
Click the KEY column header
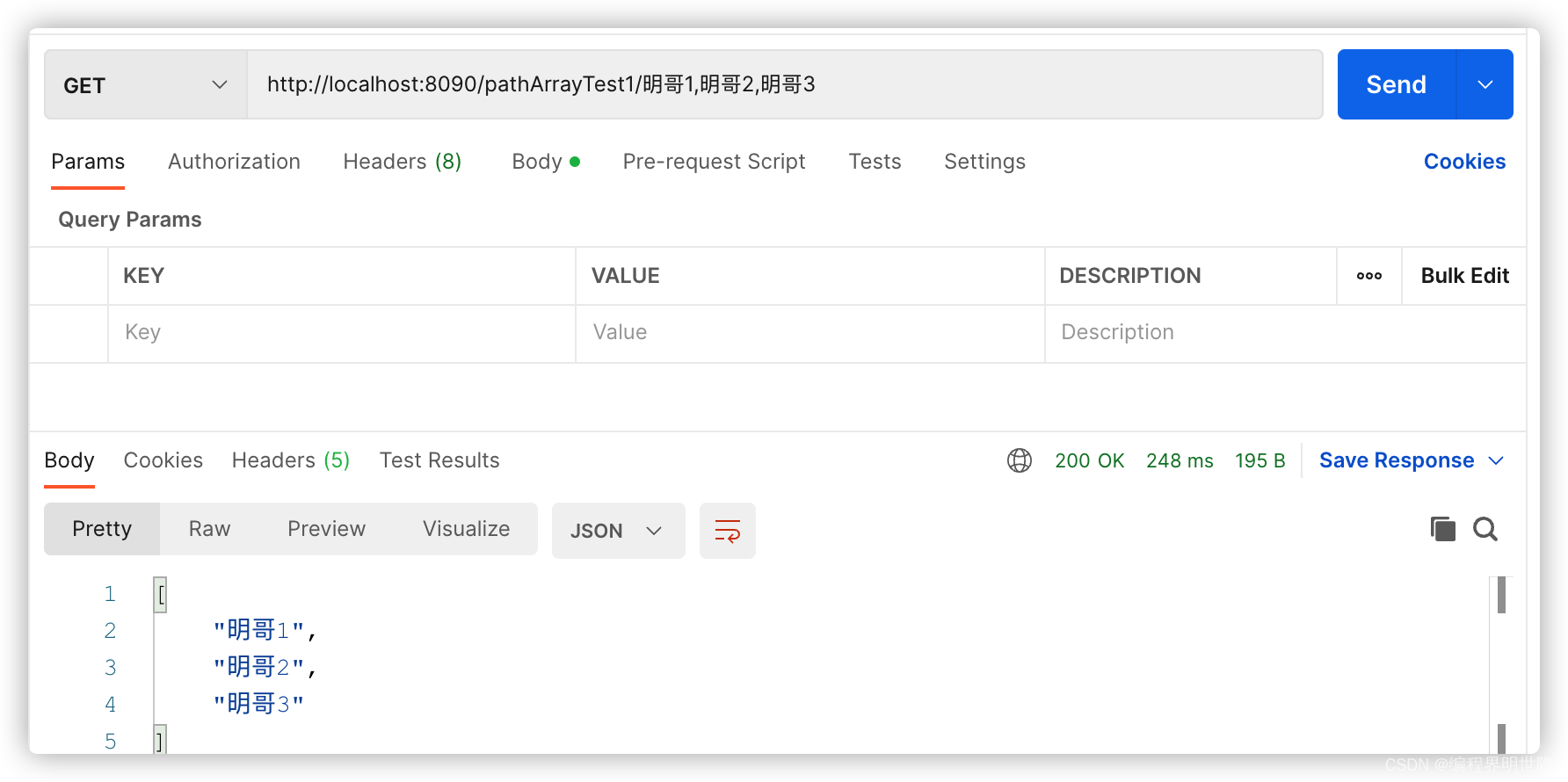pyautogui.click(x=144, y=276)
